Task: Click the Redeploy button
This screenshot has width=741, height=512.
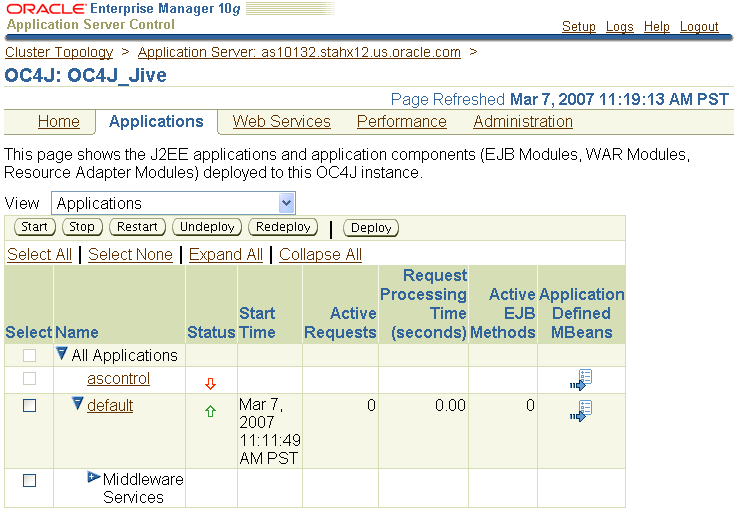Action: tap(283, 227)
